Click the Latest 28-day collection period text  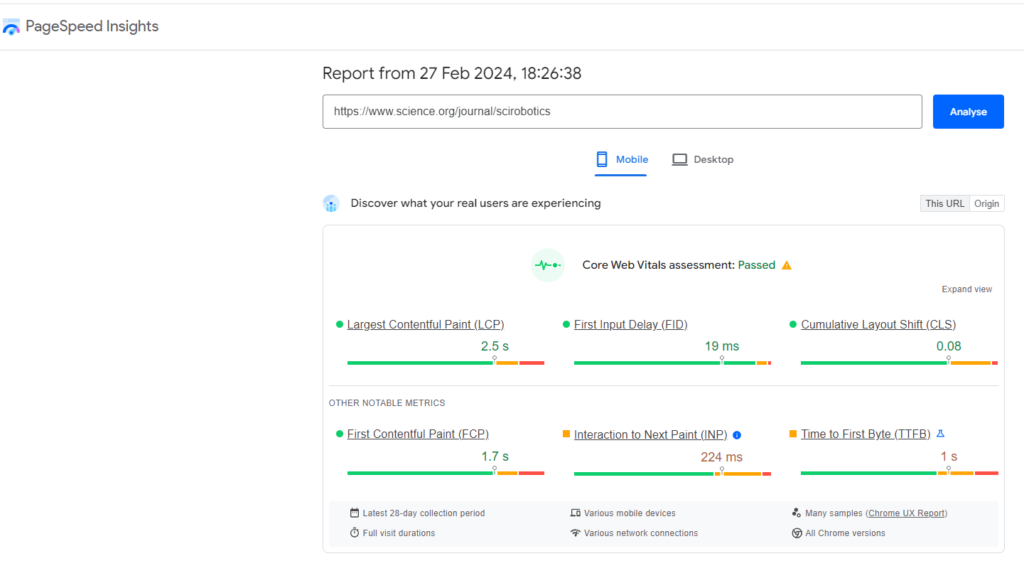(424, 513)
